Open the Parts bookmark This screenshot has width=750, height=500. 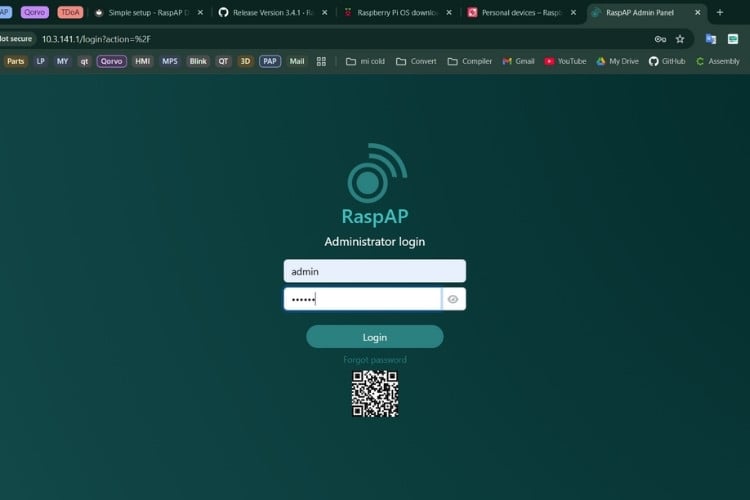point(15,61)
